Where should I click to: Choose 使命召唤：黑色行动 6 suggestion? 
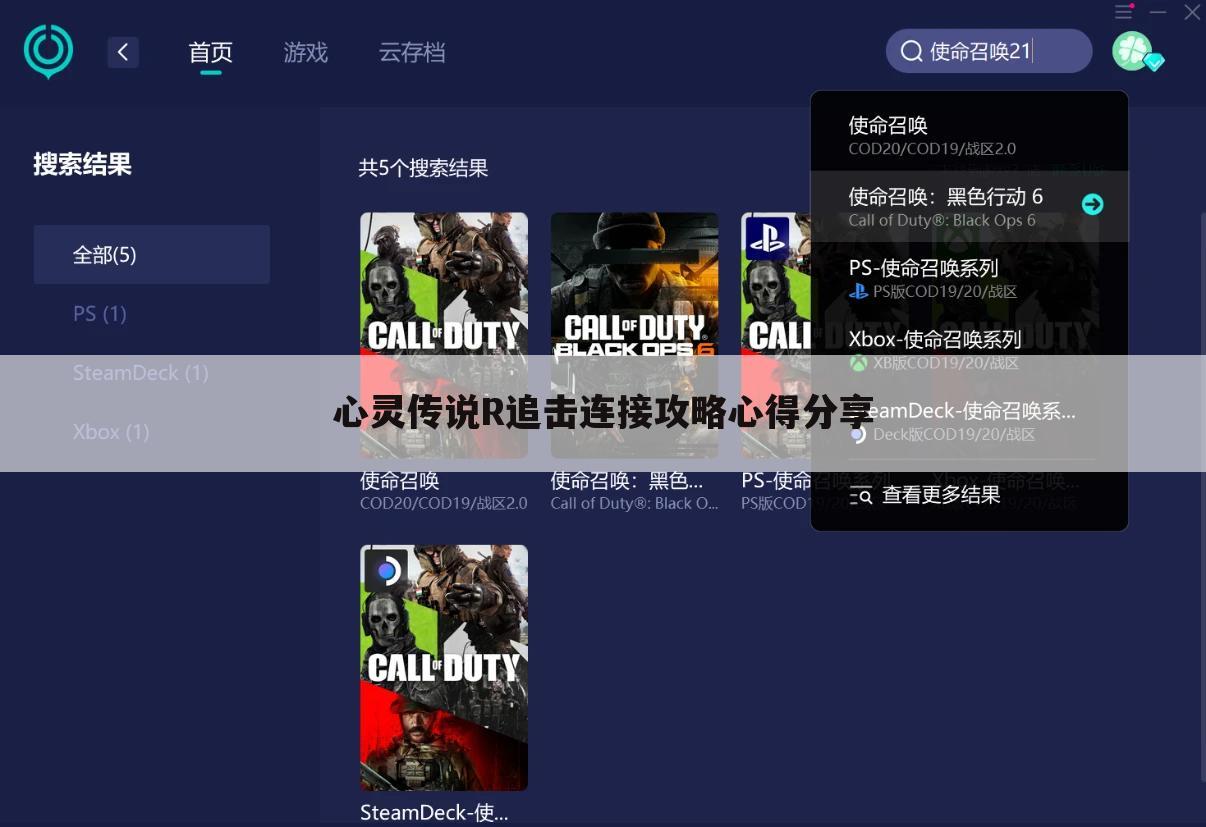(x=969, y=206)
